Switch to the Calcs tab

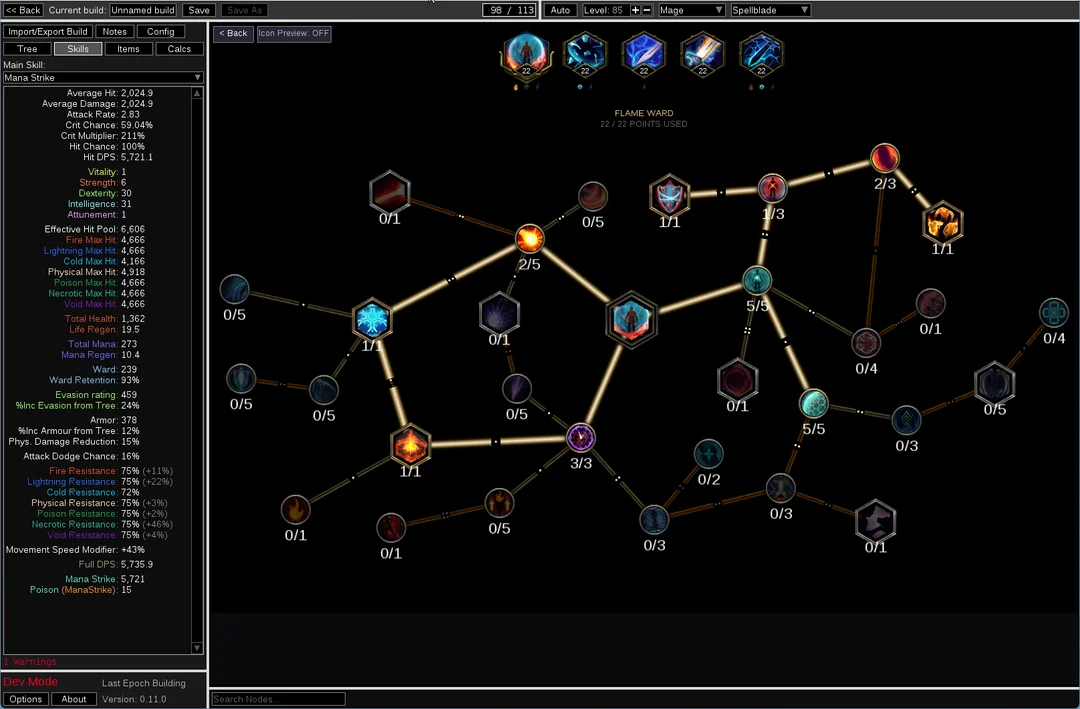point(179,49)
